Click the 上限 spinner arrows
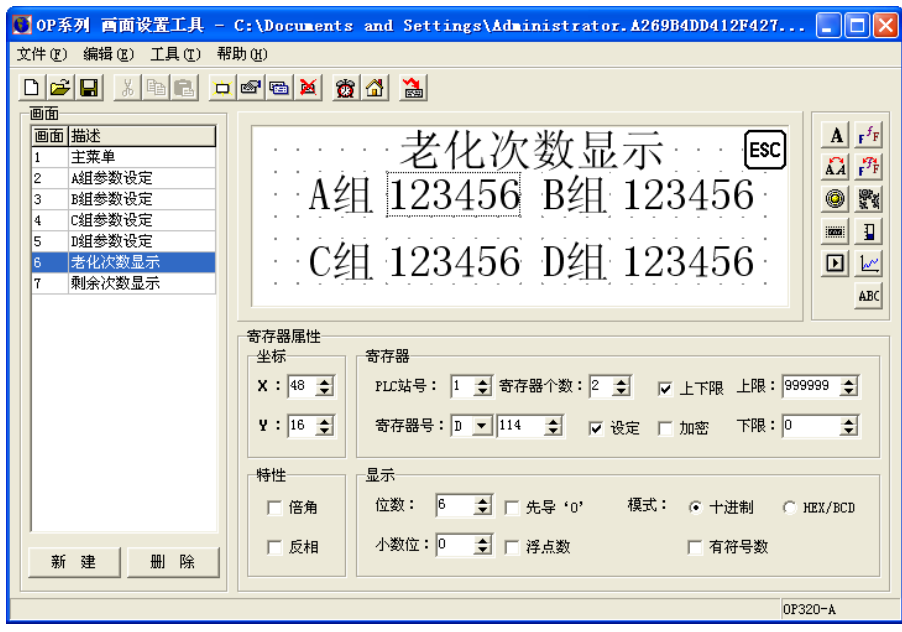Viewport: 902px width, 632px height. point(849,386)
